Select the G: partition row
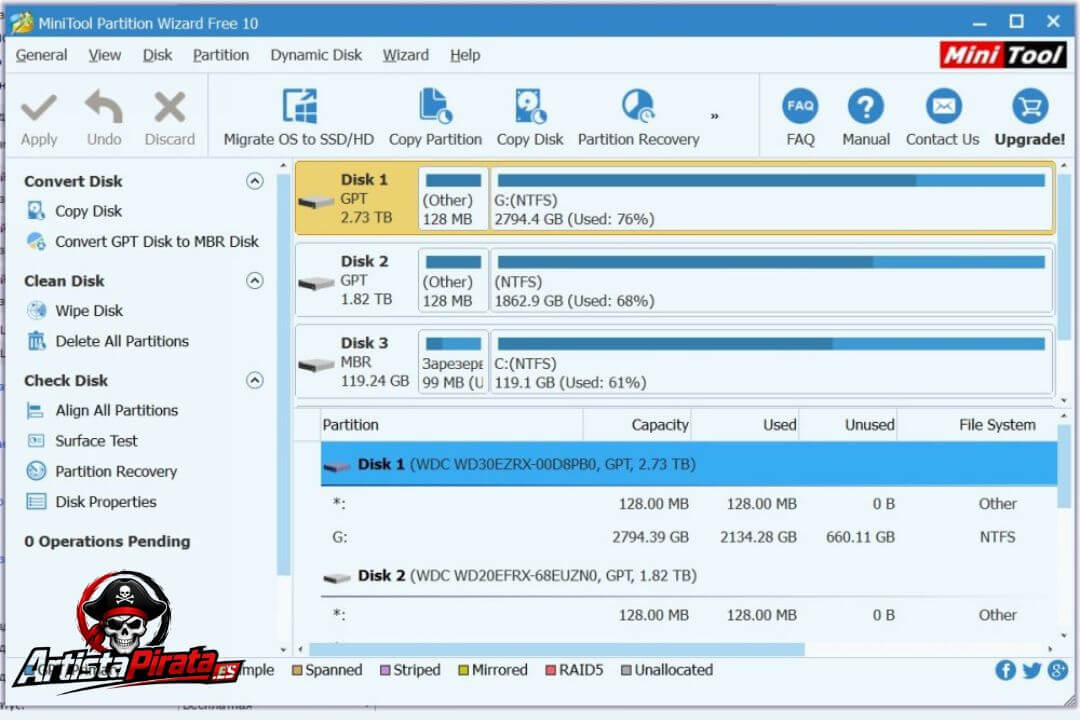The height and width of the screenshot is (720, 1080). pyautogui.click(x=689, y=537)
